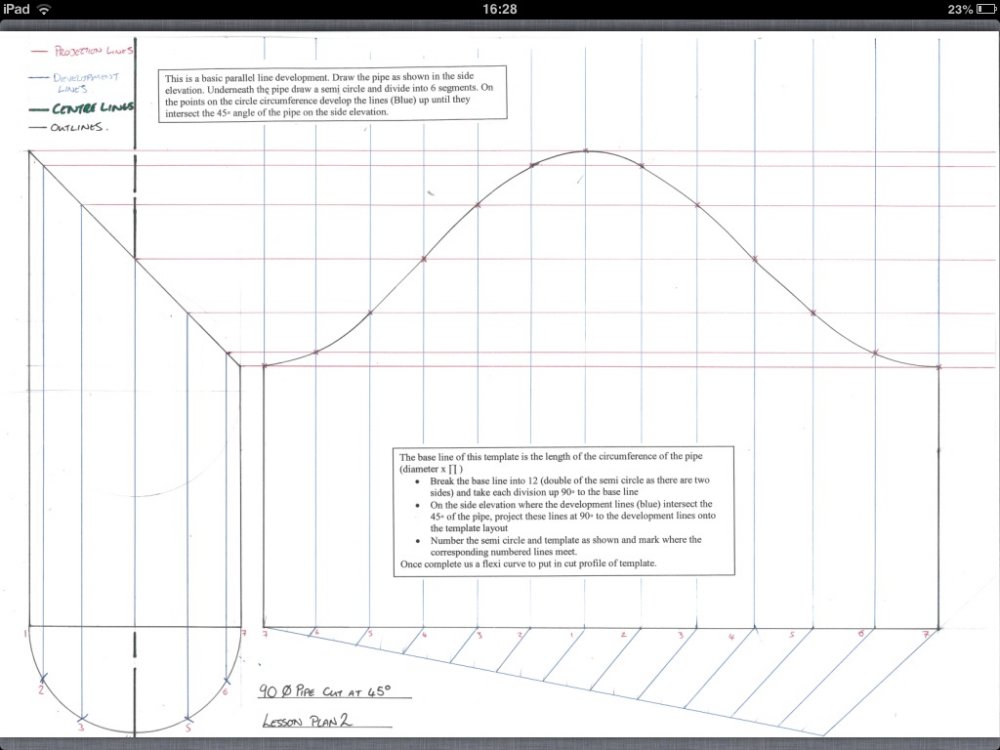
Task: Click the '90 Ø Pipe Cut at 45°' title
Action: pyautogui.click(x=323, y=691)
